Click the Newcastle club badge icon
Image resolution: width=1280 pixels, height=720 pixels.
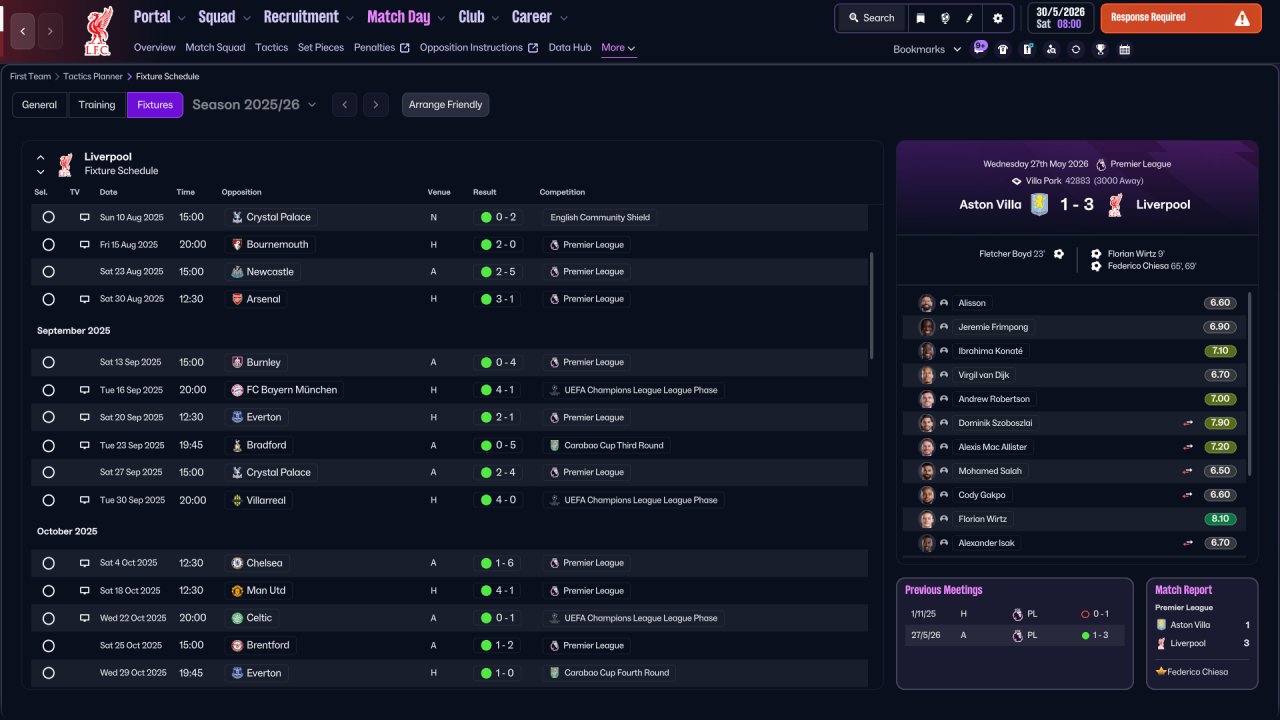coord(237,272)
